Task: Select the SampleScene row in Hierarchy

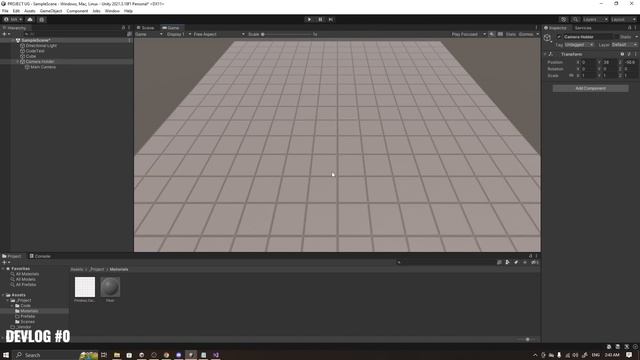Action: pos(67,40)
